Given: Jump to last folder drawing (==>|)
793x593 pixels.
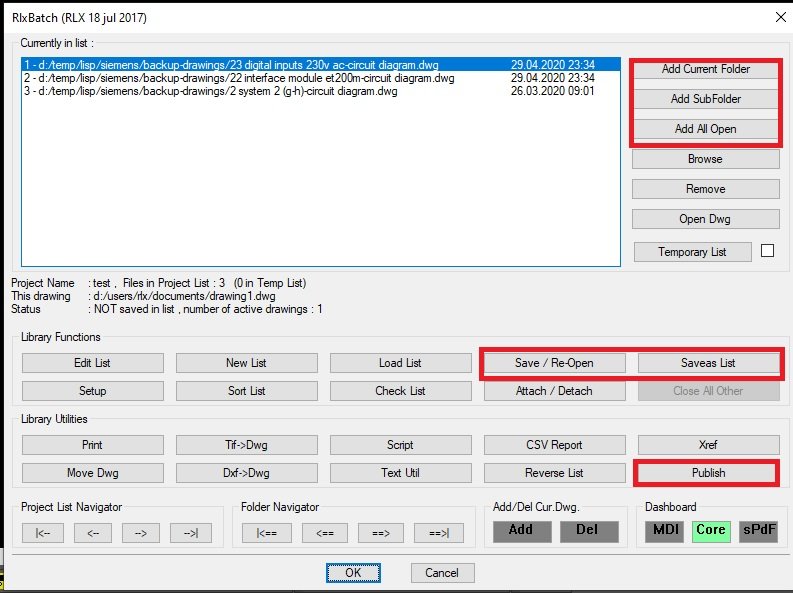Looking at the screenshot, I should click(x=439, y=533).
